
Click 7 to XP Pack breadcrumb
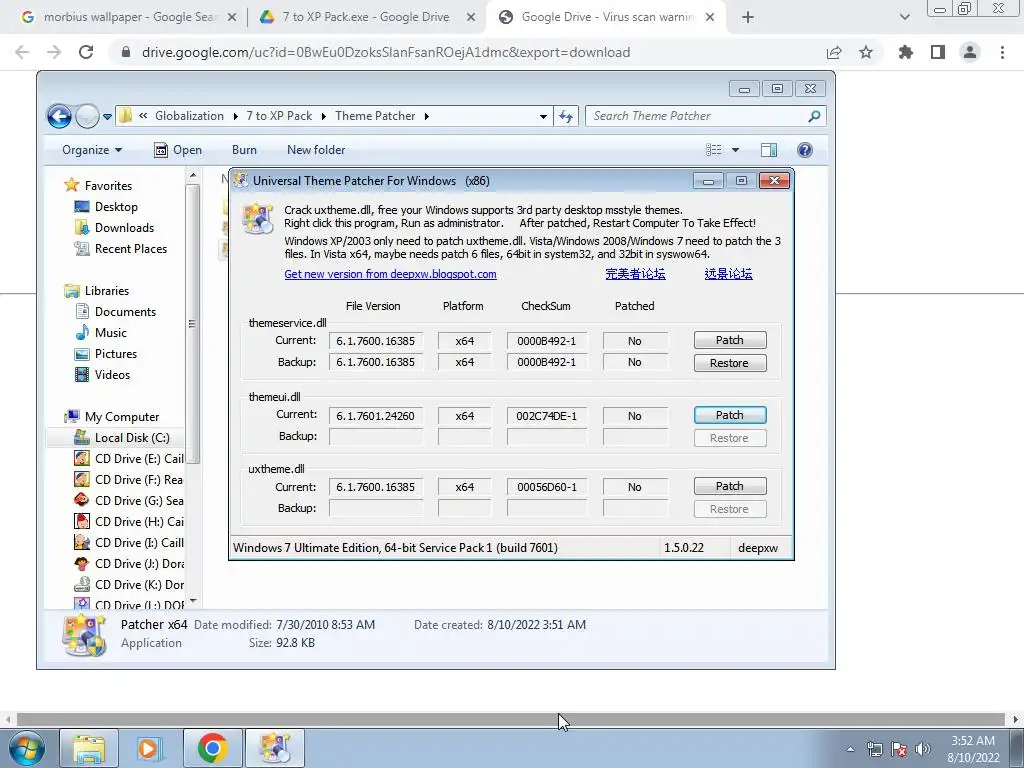(279, 116)
